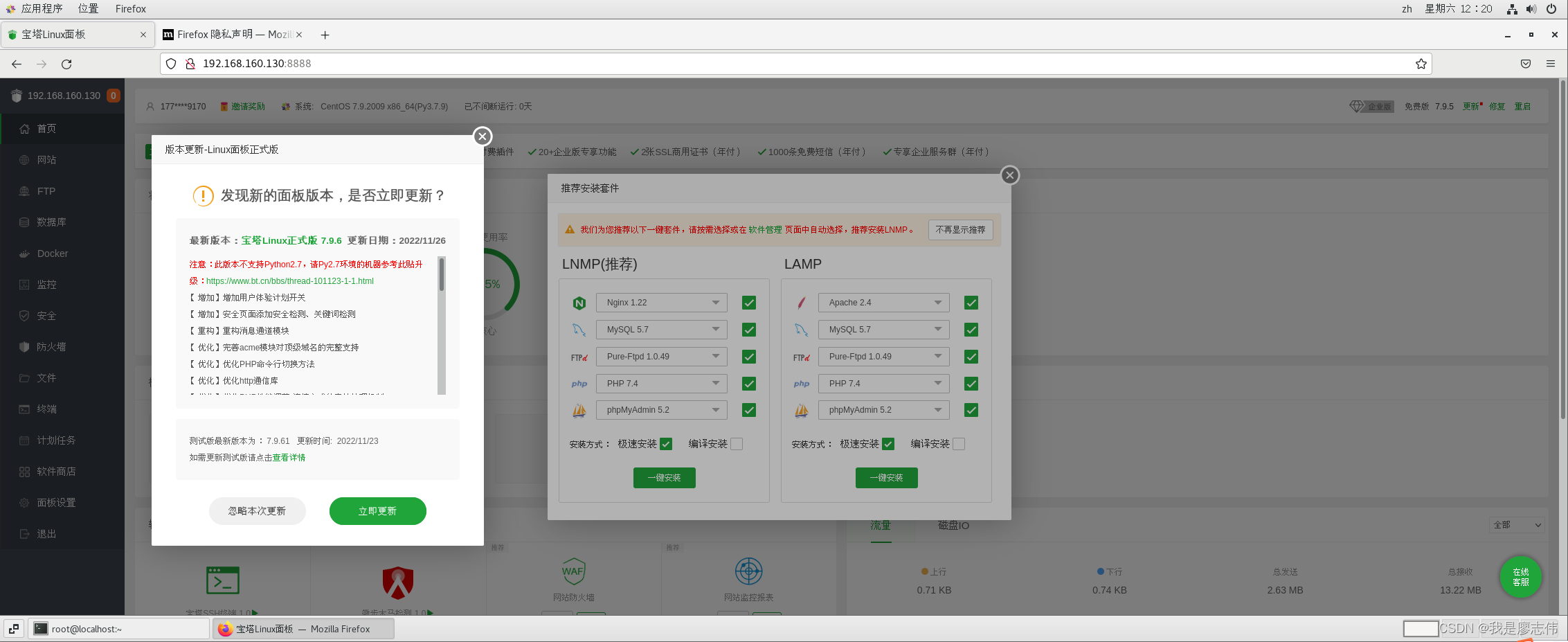The image size is (1568, 642).
Task: Click the Pocket save icon
Action: click(1526, 64)
